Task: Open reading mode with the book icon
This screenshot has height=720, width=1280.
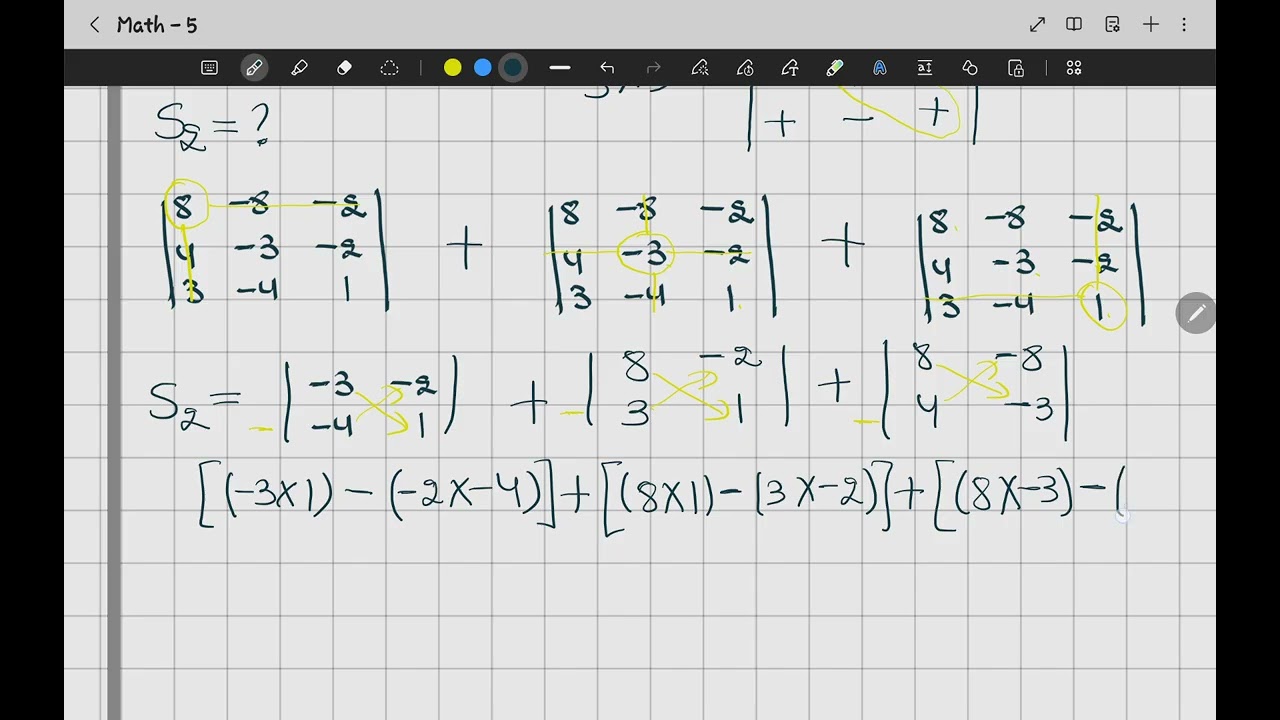Action: tap(1074, 25)
